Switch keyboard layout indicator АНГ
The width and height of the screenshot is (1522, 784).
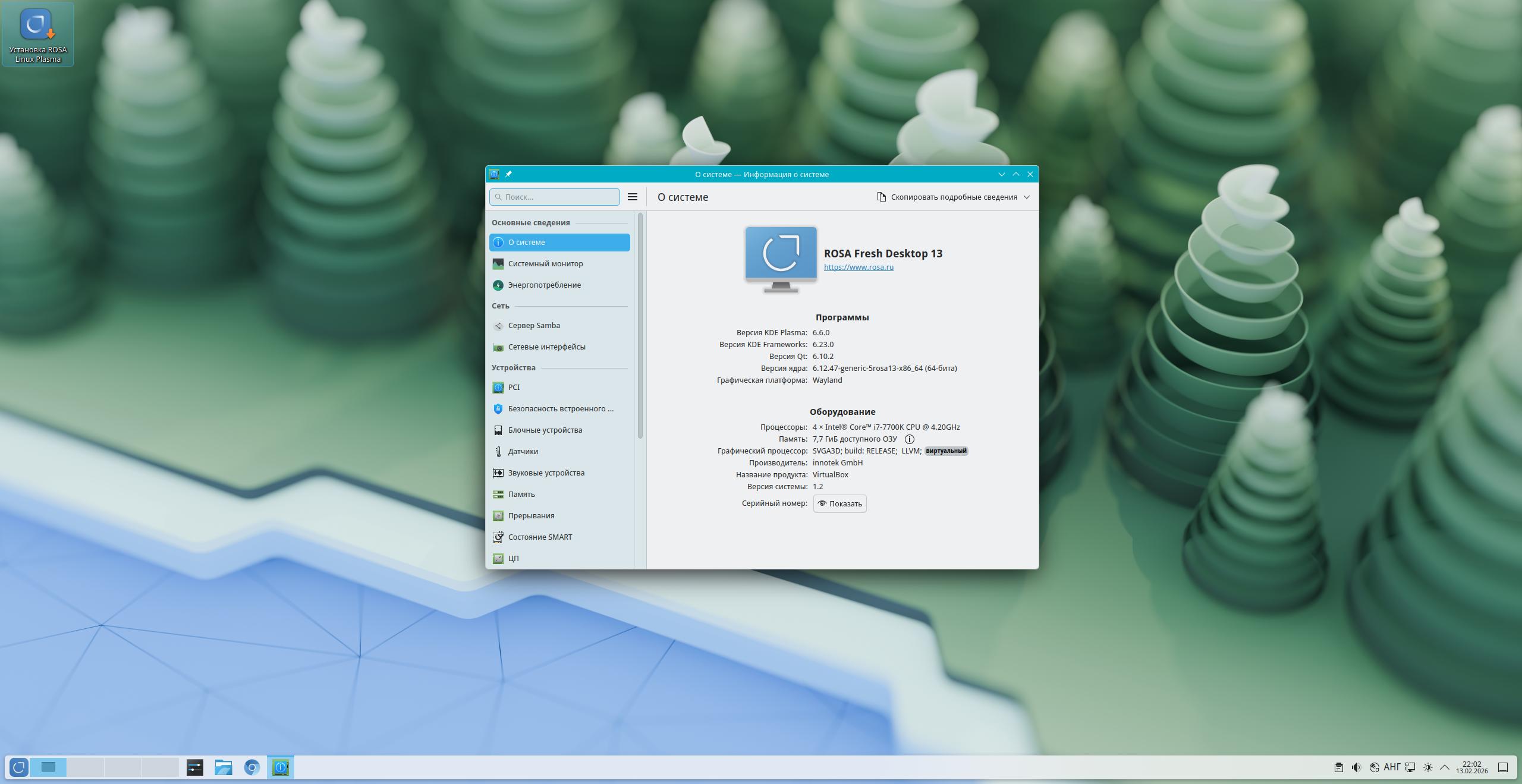[1392, 767]
